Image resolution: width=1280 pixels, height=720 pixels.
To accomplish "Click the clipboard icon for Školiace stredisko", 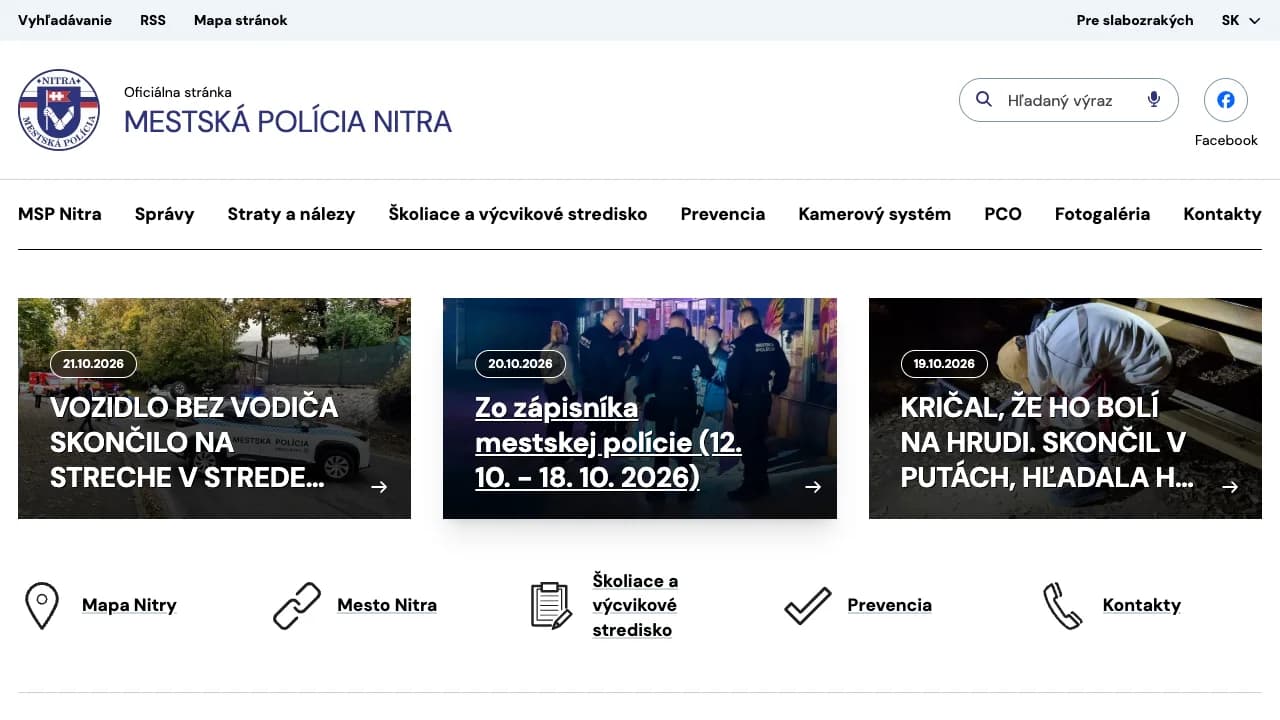I will point(551,605).
